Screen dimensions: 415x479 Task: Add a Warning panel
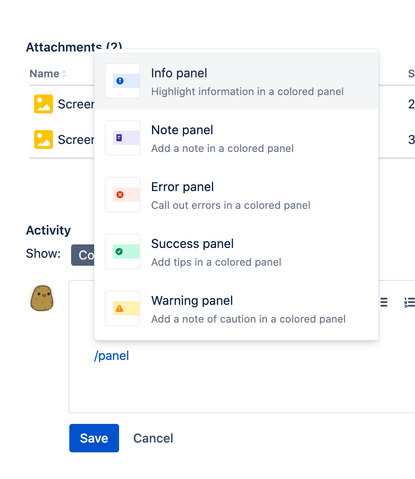tap(236, 309)
